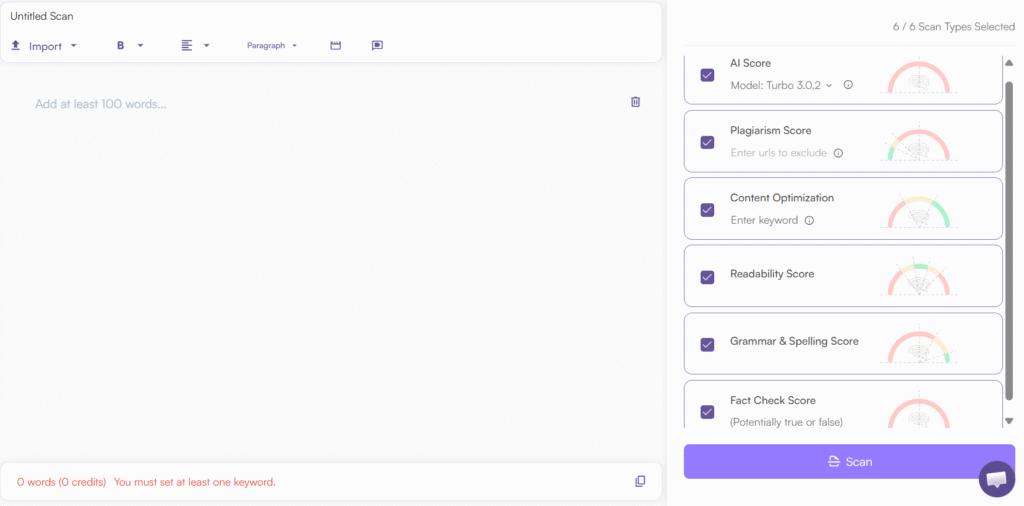Click the Content Optimization label

(782, 198)
